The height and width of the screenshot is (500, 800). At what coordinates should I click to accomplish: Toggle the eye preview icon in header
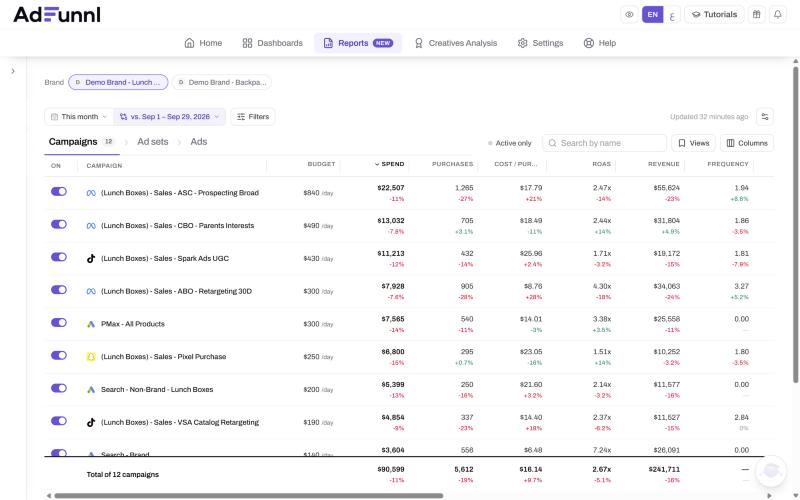630,15
